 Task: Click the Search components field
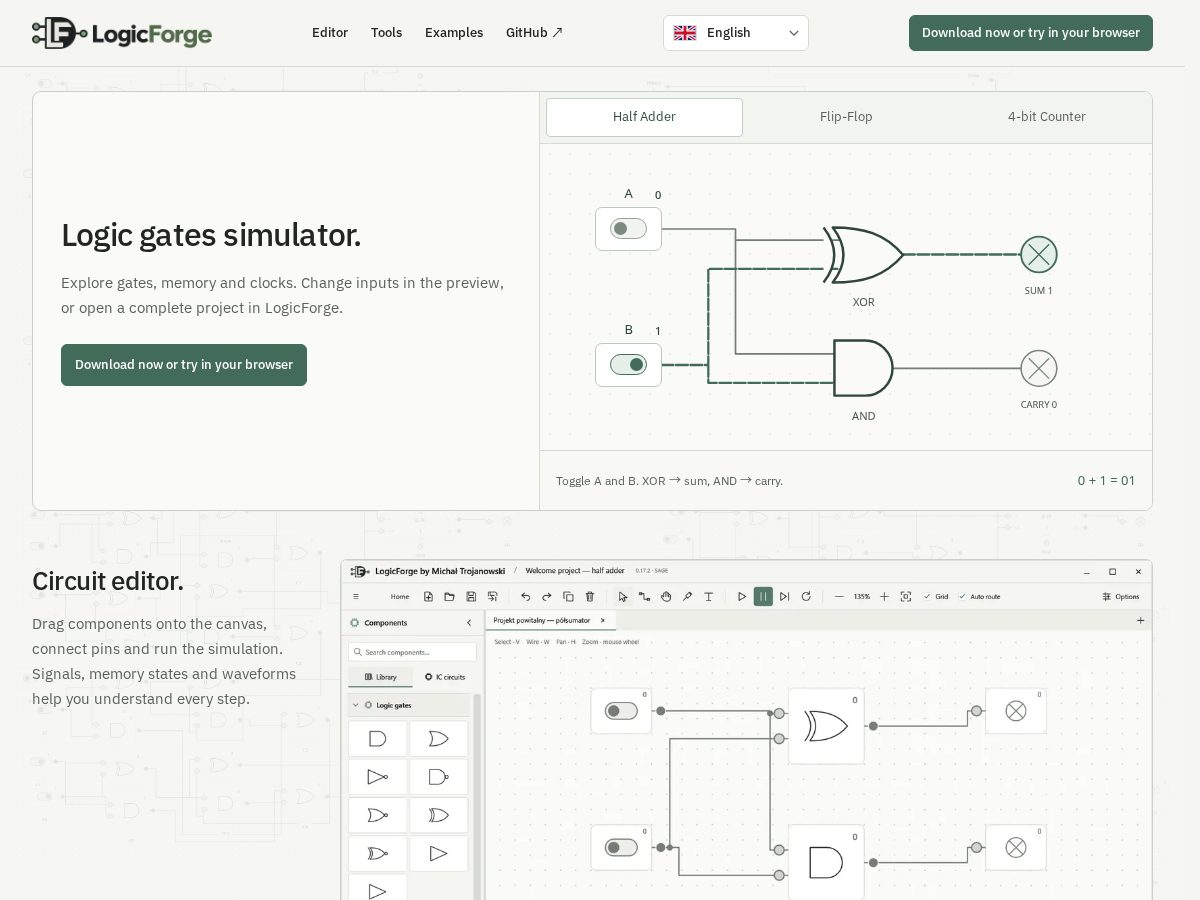(412, 652)
